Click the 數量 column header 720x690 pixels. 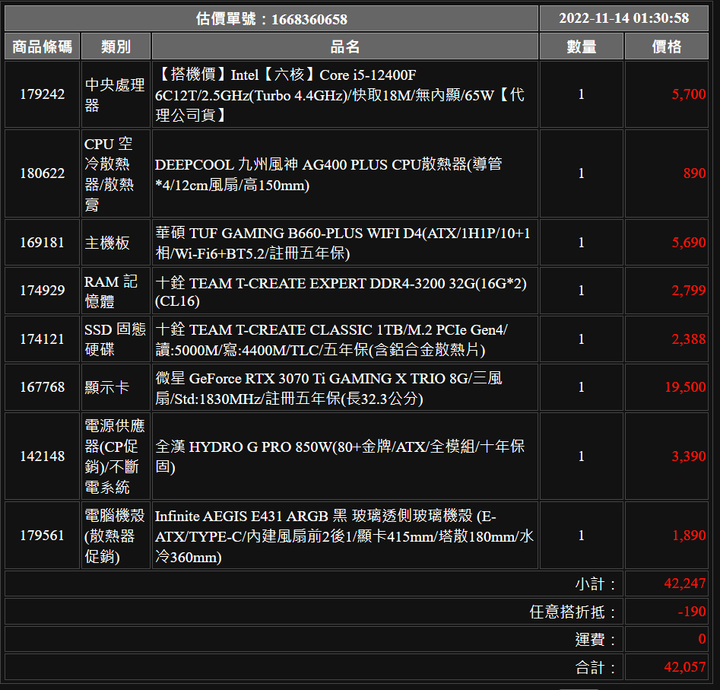581,46
